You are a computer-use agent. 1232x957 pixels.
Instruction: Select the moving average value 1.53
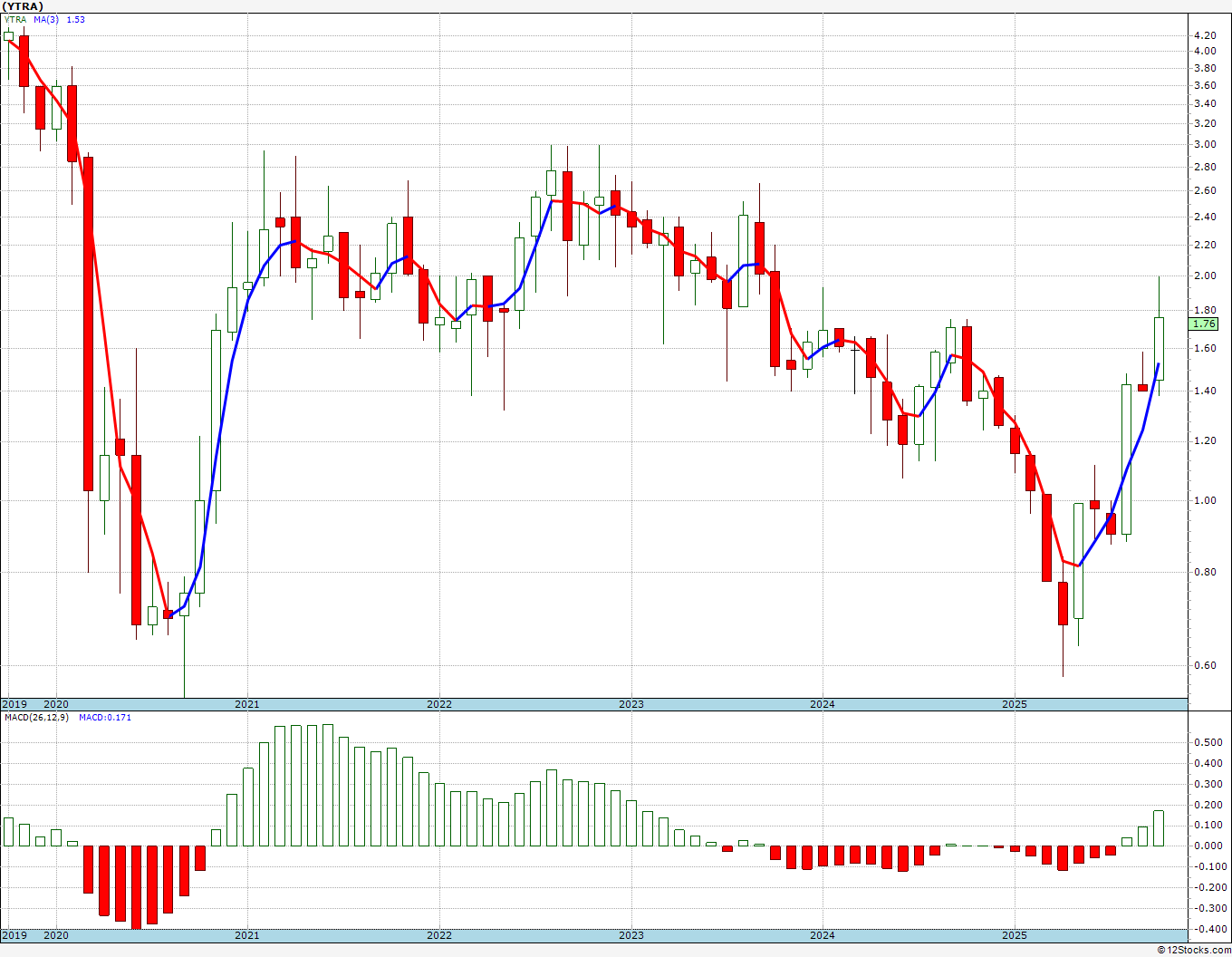75,19
